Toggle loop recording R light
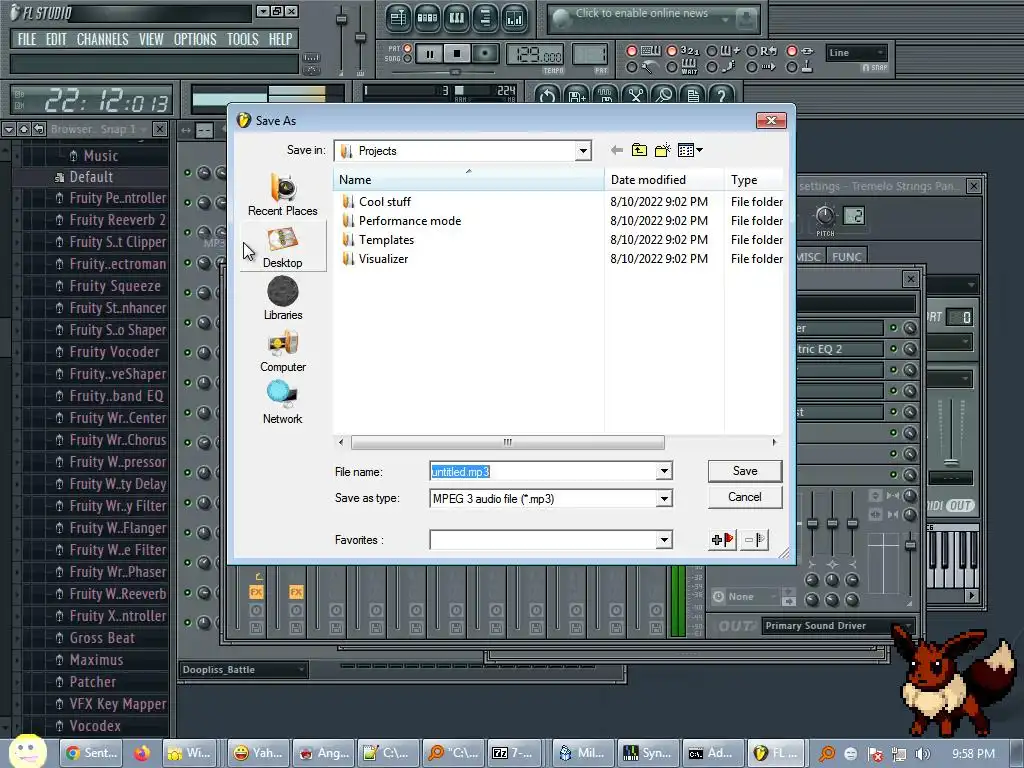The image size is (1024, 768). (752, 51)
